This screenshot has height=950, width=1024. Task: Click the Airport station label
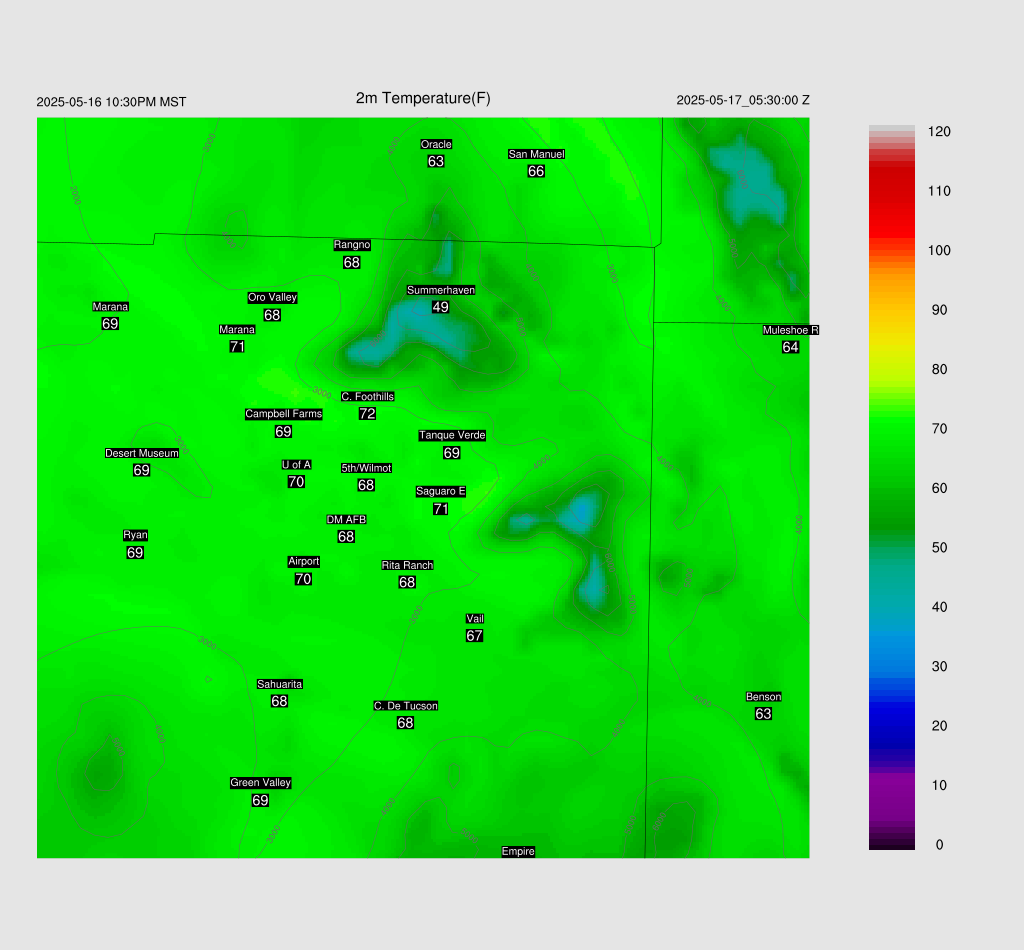(x=304, y=562)
